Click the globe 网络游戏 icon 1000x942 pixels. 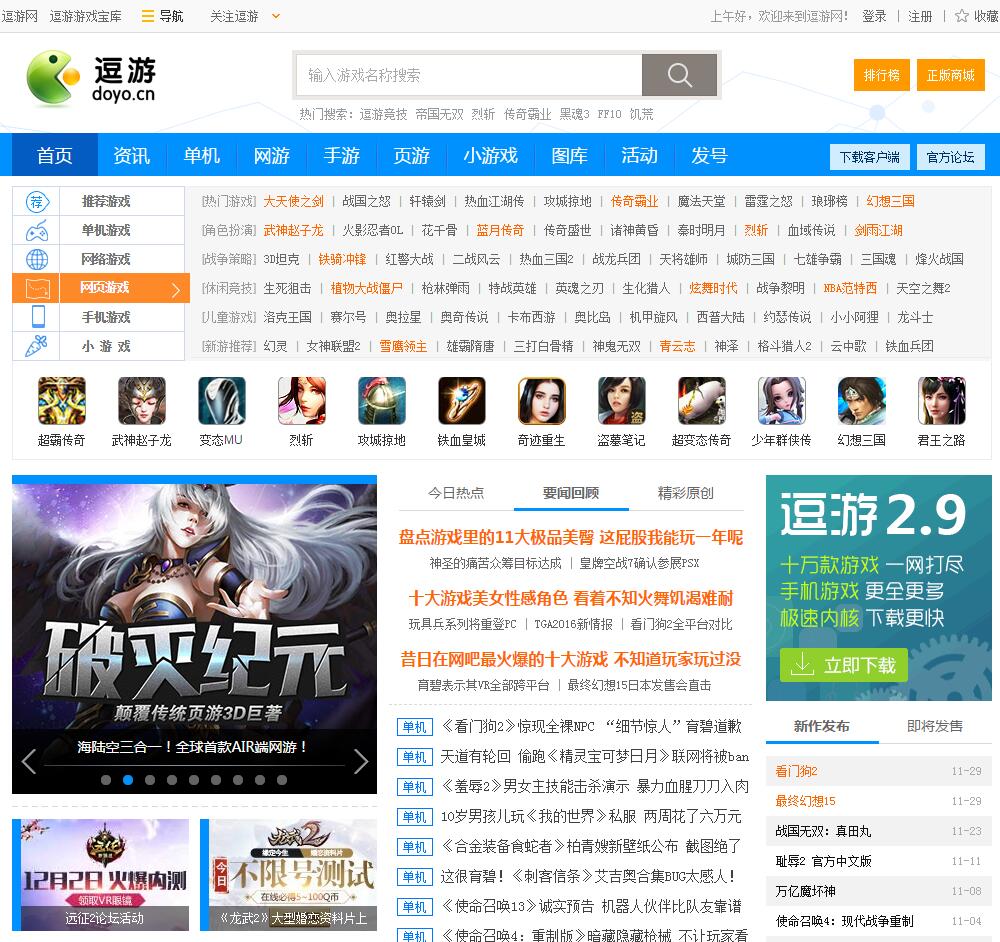coord(36,259)
